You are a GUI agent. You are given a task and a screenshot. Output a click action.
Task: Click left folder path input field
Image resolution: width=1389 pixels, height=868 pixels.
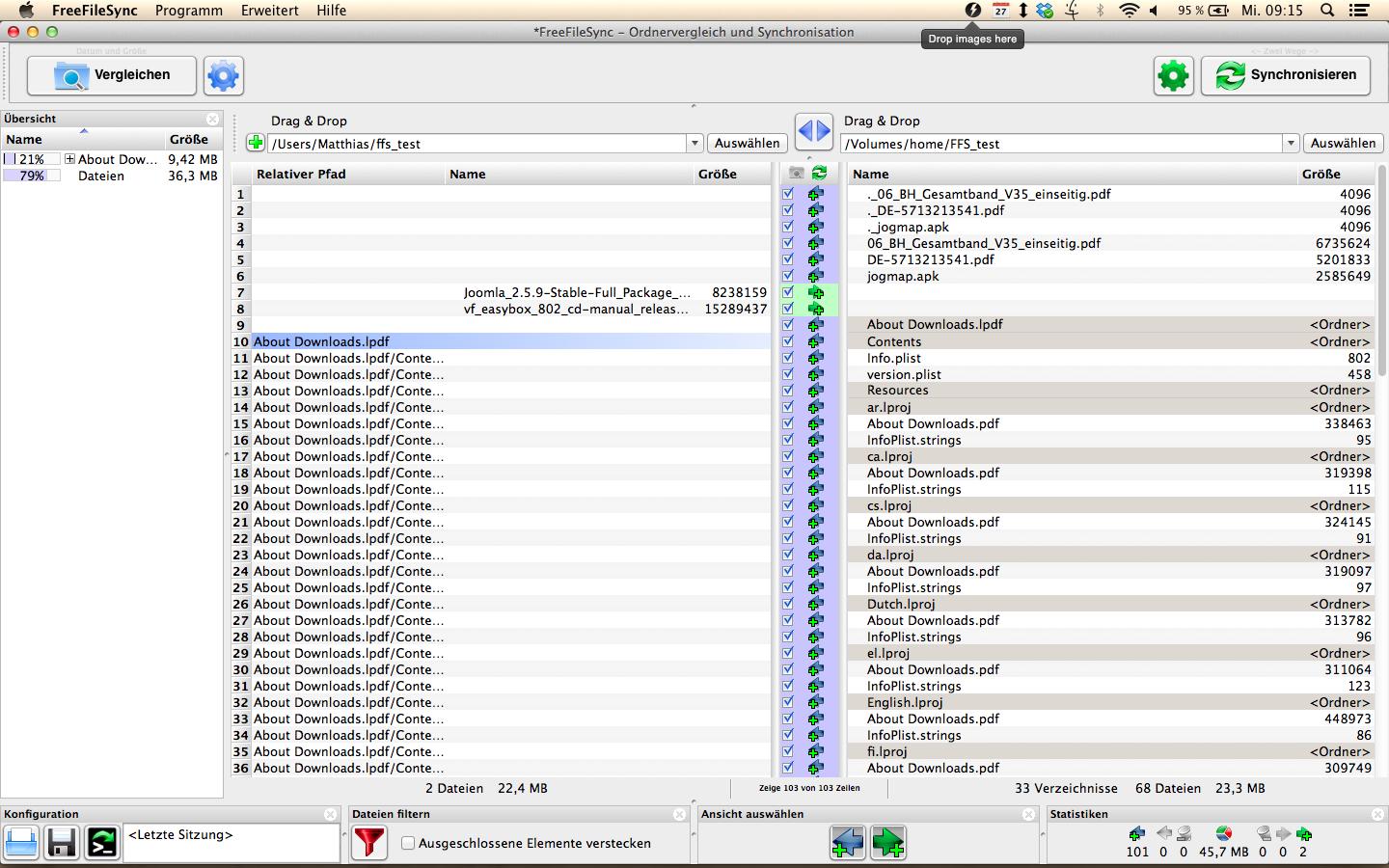click(477, 144)
